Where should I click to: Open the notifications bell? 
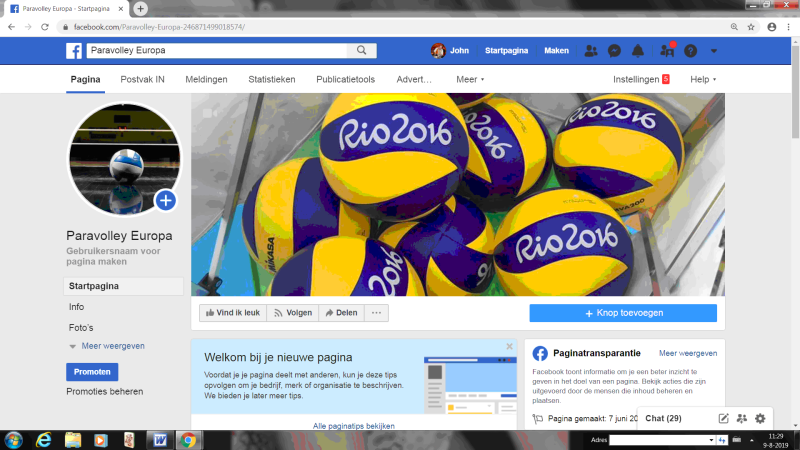[640, 51]
